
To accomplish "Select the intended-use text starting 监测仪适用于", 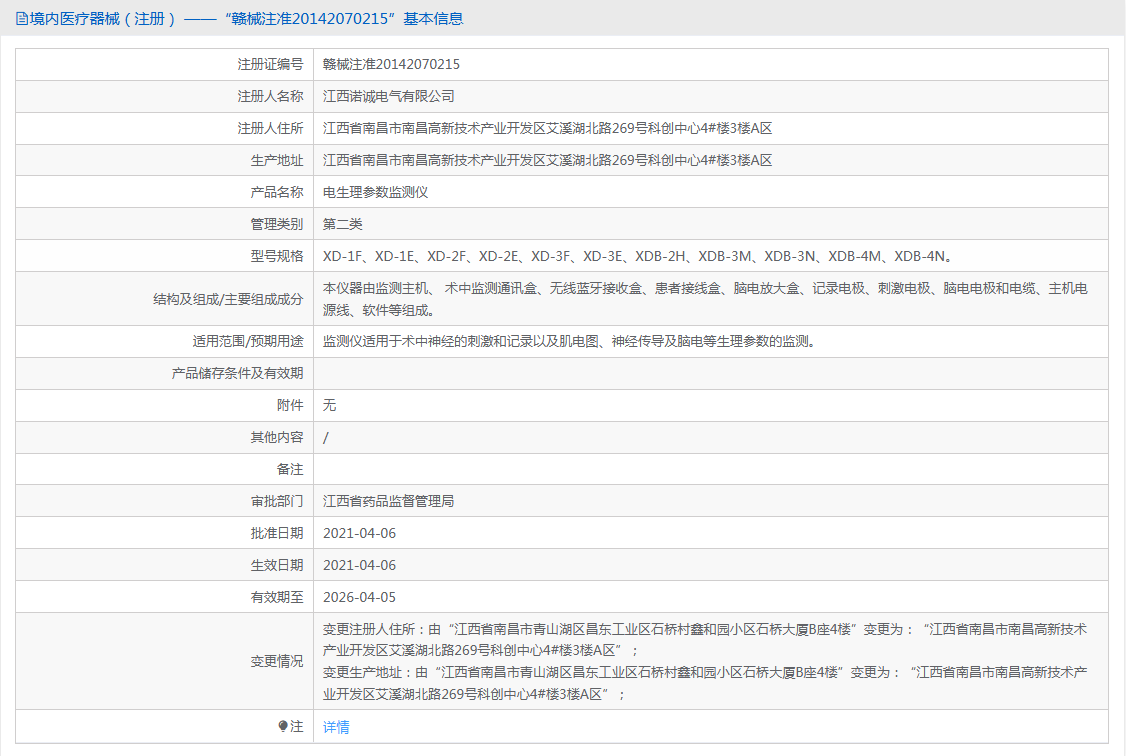I will point(569,342).
